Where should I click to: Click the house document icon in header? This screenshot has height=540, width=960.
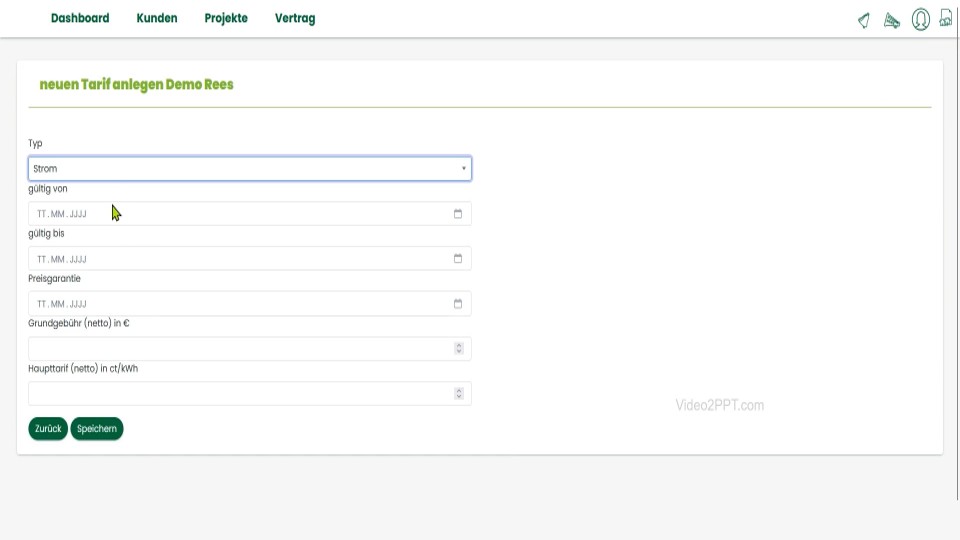[x=946, y=19]
